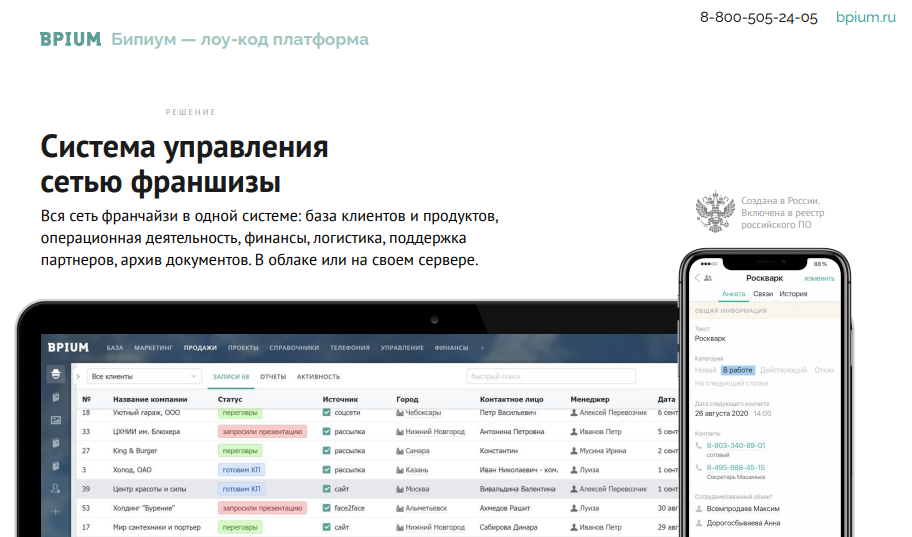The height and width of the screenshot is (537, 912).
Task: Select category Действующий on phone
Action: tap(783, 370)
